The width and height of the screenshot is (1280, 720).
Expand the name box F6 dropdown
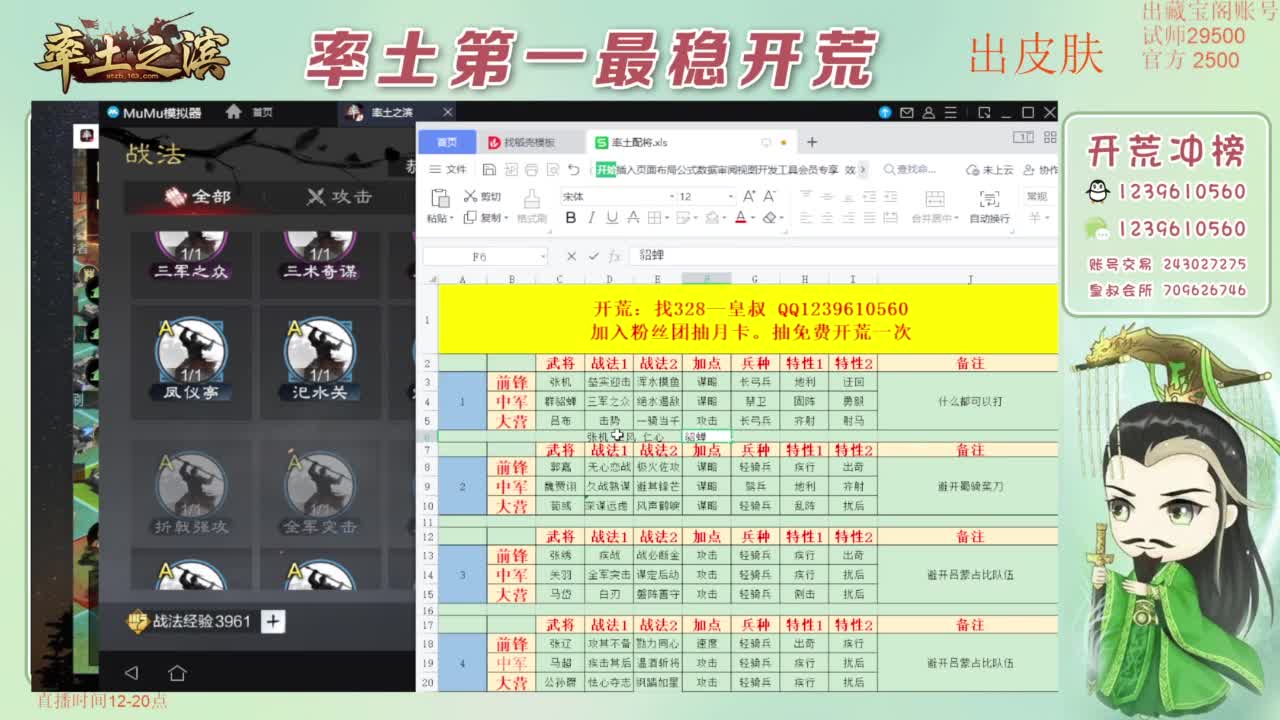click(x=541, y=256)
